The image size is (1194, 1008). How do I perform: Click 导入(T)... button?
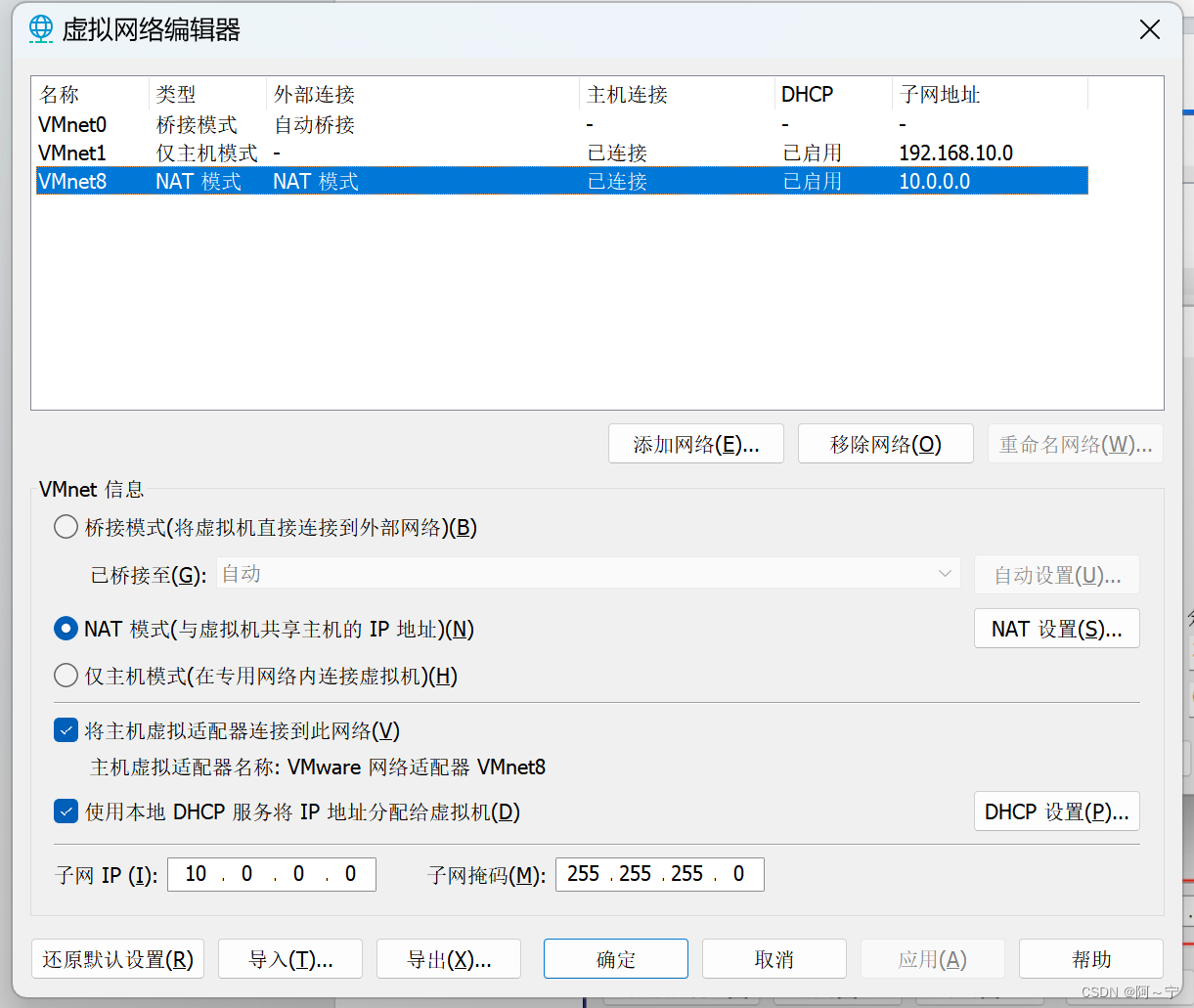290,959
